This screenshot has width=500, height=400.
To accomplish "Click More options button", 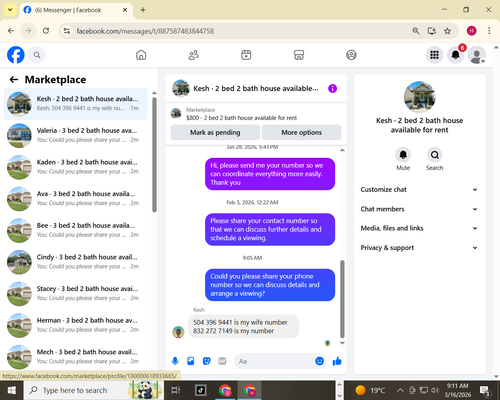I will tap(302, 132).
